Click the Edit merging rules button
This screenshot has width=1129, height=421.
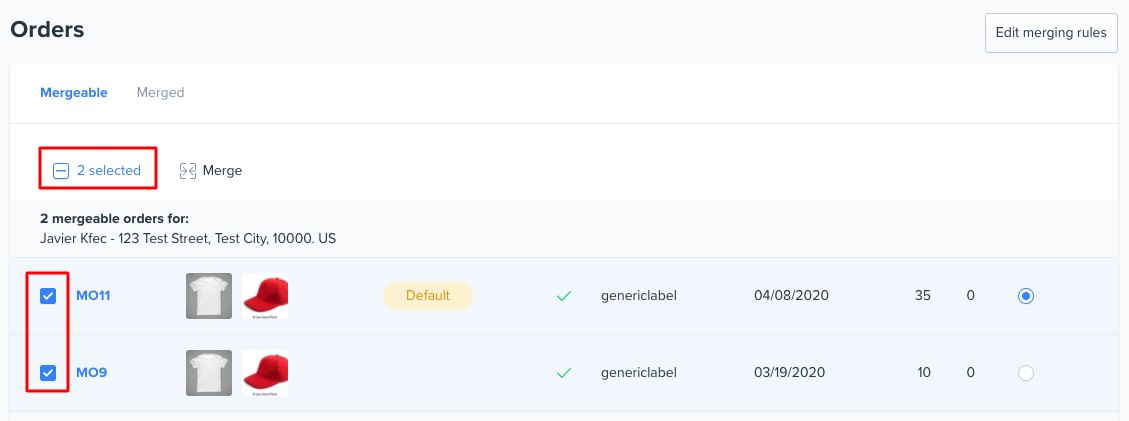pyautogui.click(x=1051, y=32)
